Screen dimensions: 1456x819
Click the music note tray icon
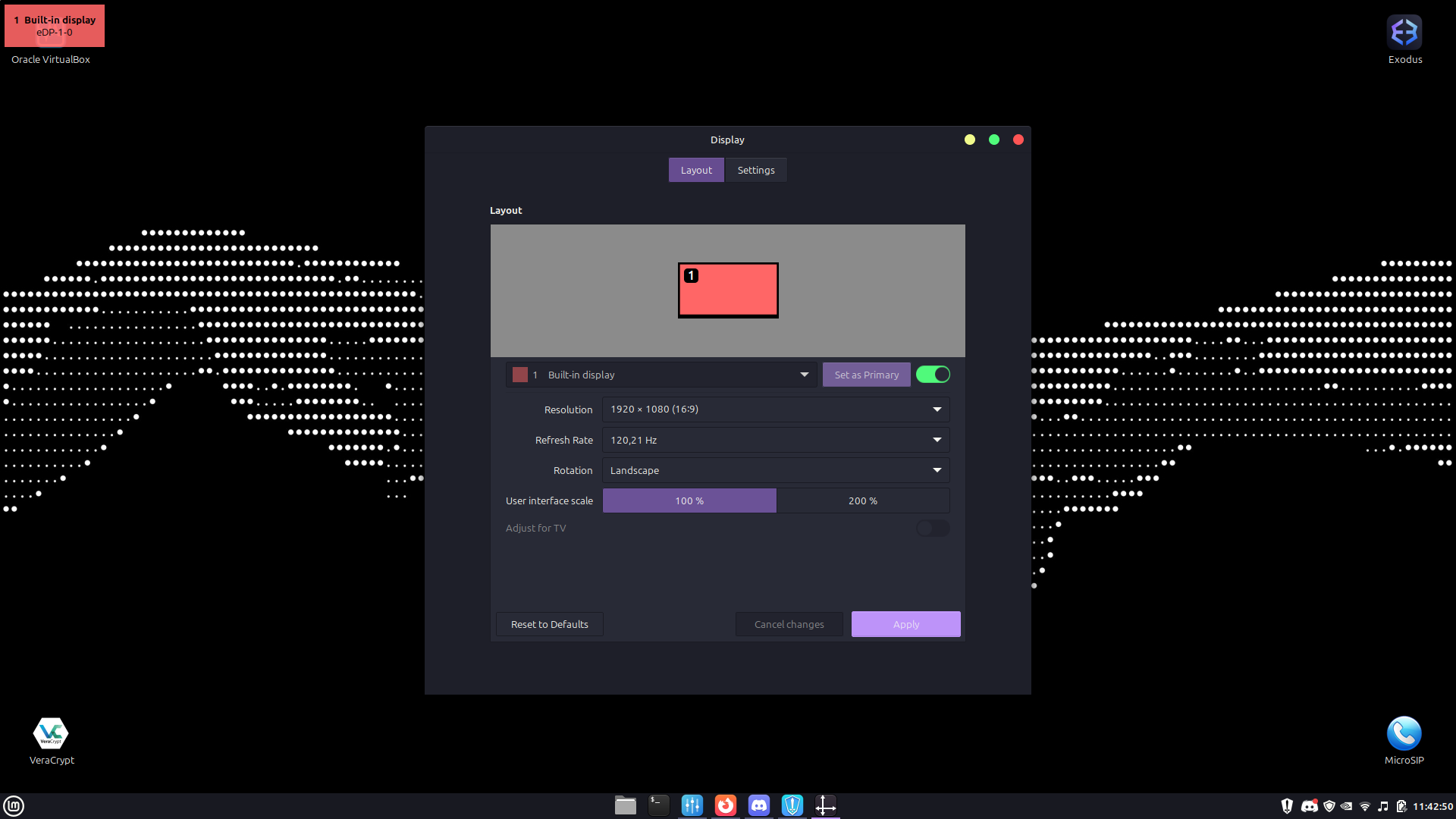1383,806
